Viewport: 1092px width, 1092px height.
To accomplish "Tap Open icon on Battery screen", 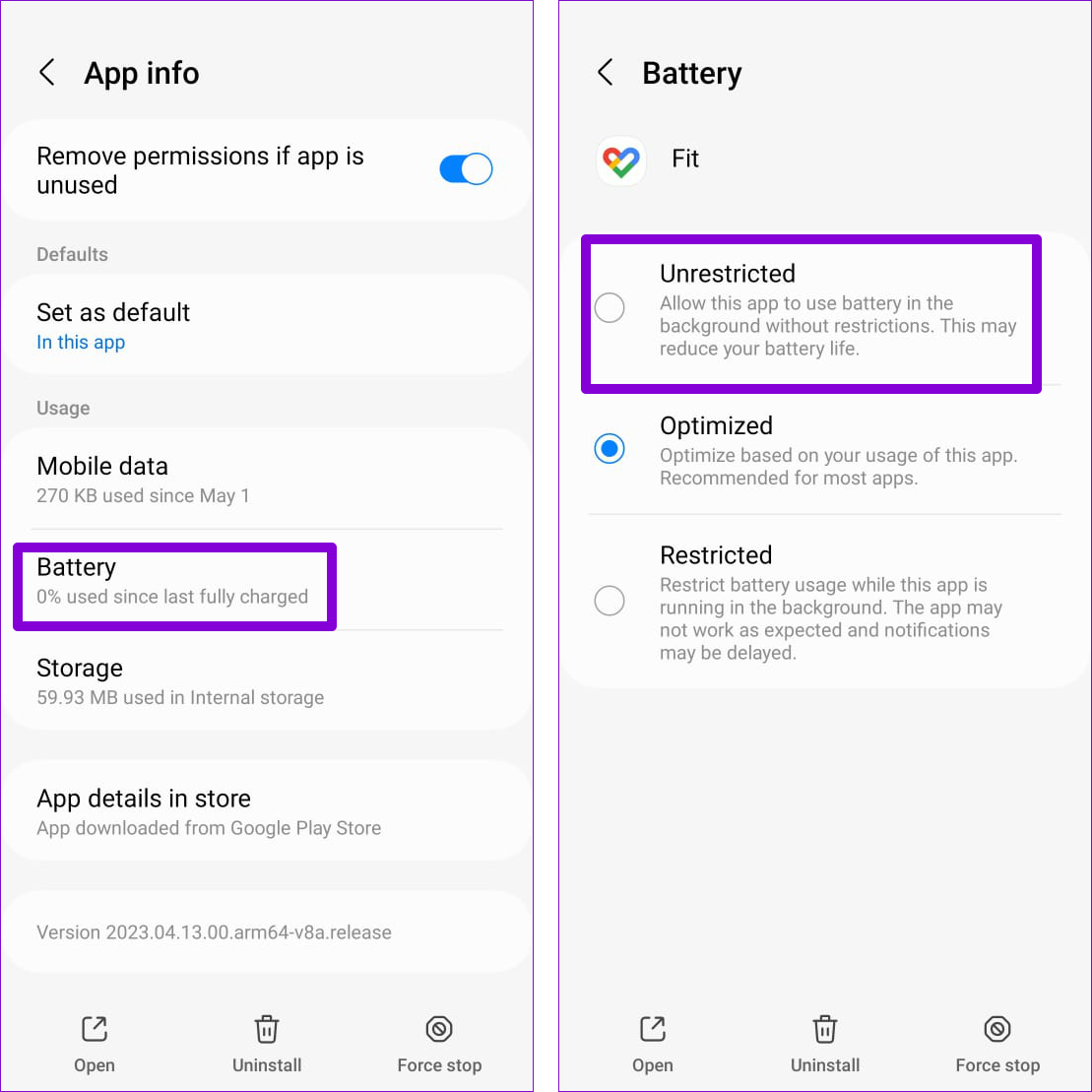I will pyautogui.click(x=653, y=1029).
